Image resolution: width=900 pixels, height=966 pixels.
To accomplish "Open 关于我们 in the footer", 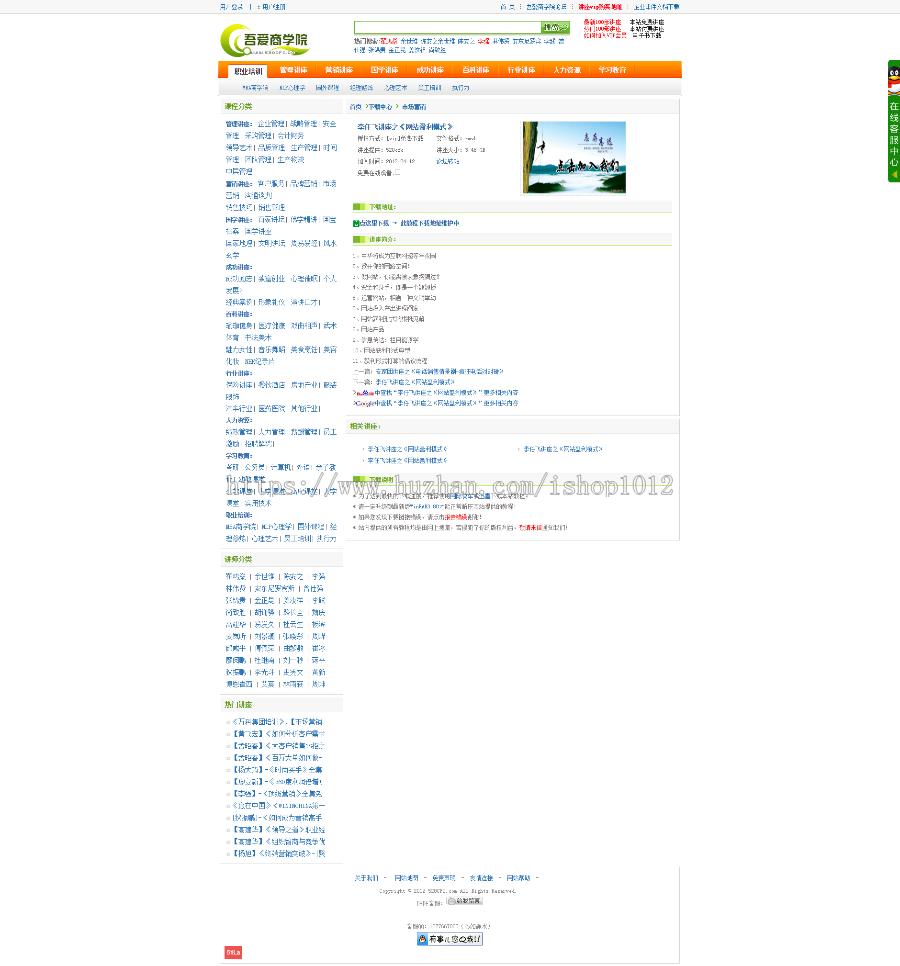I will point(367,878).
